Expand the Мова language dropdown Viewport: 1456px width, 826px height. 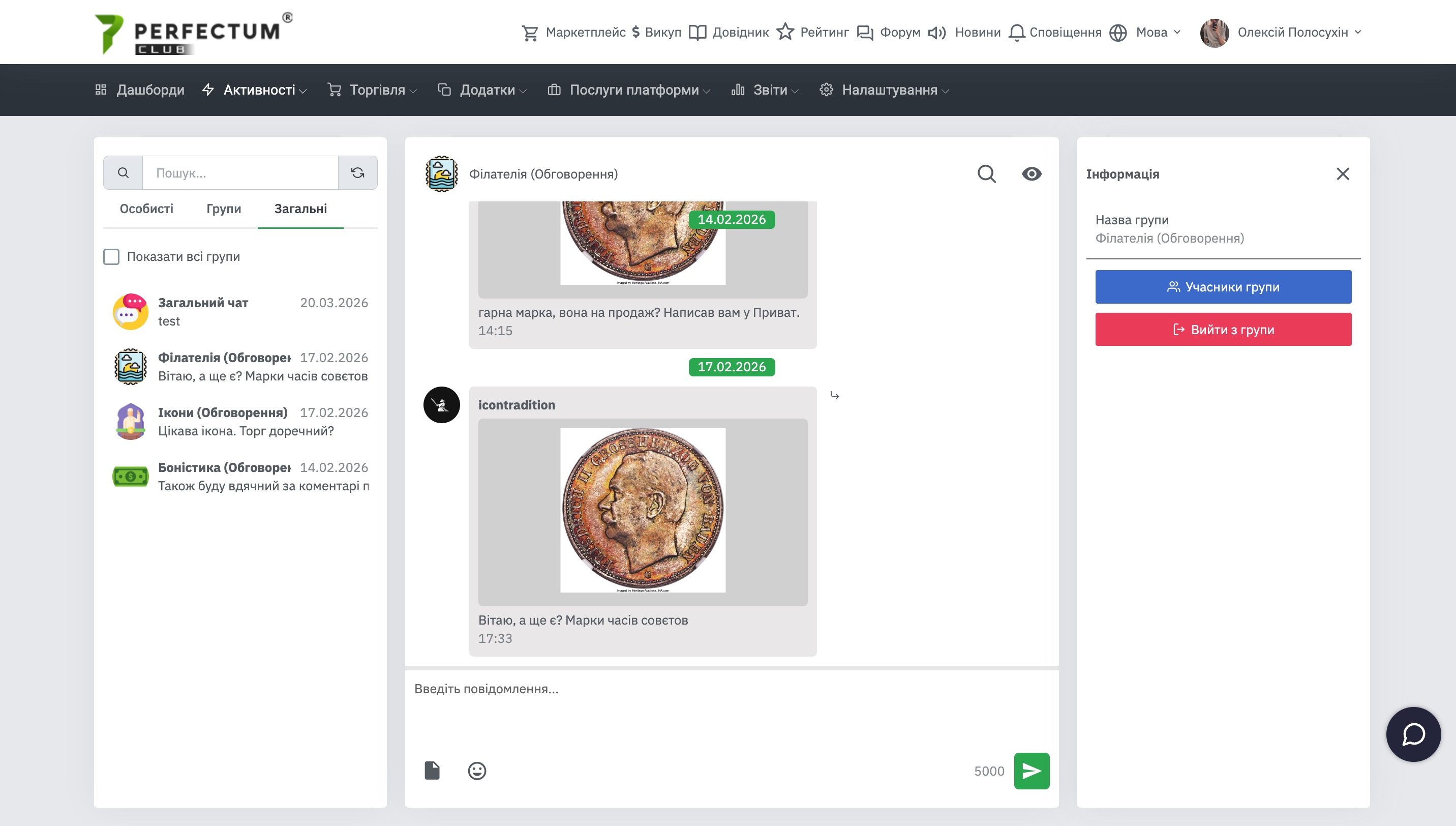point(1151,33)
